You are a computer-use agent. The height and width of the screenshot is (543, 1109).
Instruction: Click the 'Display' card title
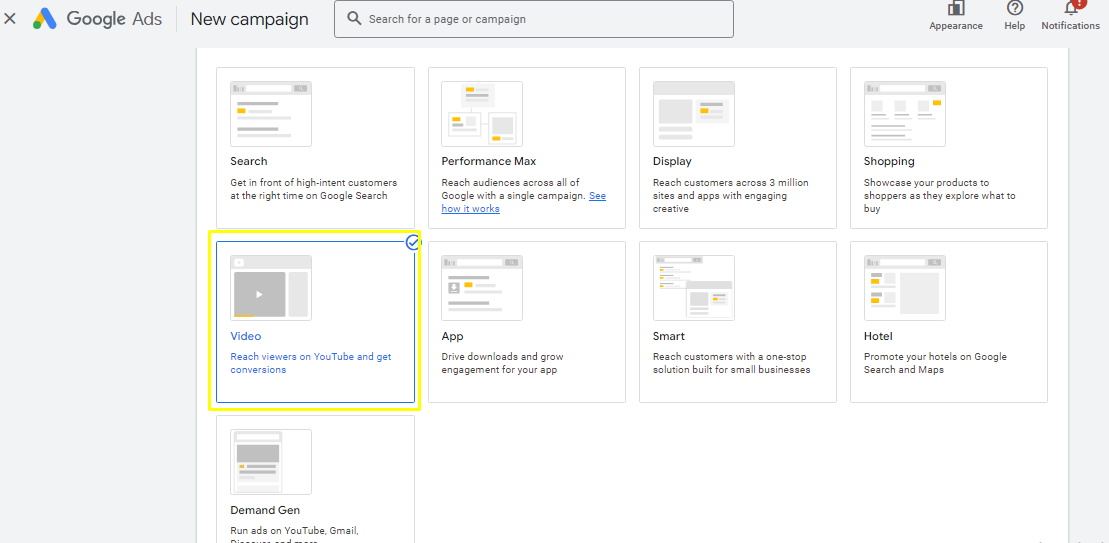click(x=672, y=161)
